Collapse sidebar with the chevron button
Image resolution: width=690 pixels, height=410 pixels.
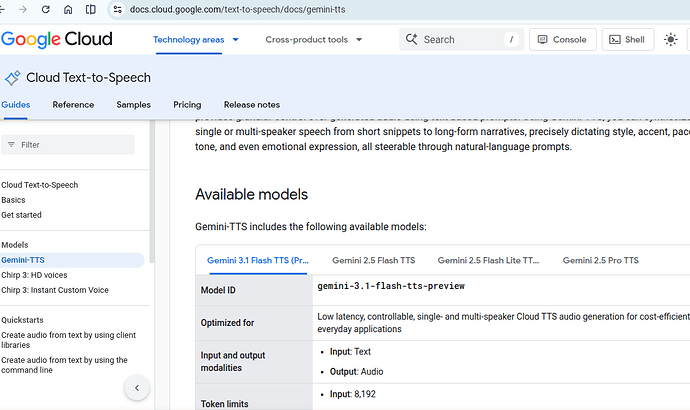click(137, 388)
